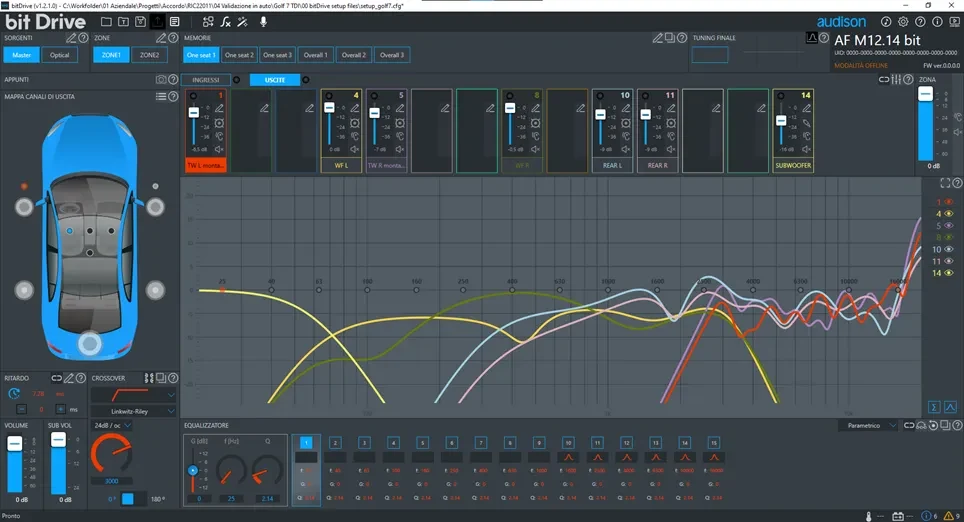Click the save floppy disk icon
The width and height of the screenshot is (964, 522).
point(141,22)
